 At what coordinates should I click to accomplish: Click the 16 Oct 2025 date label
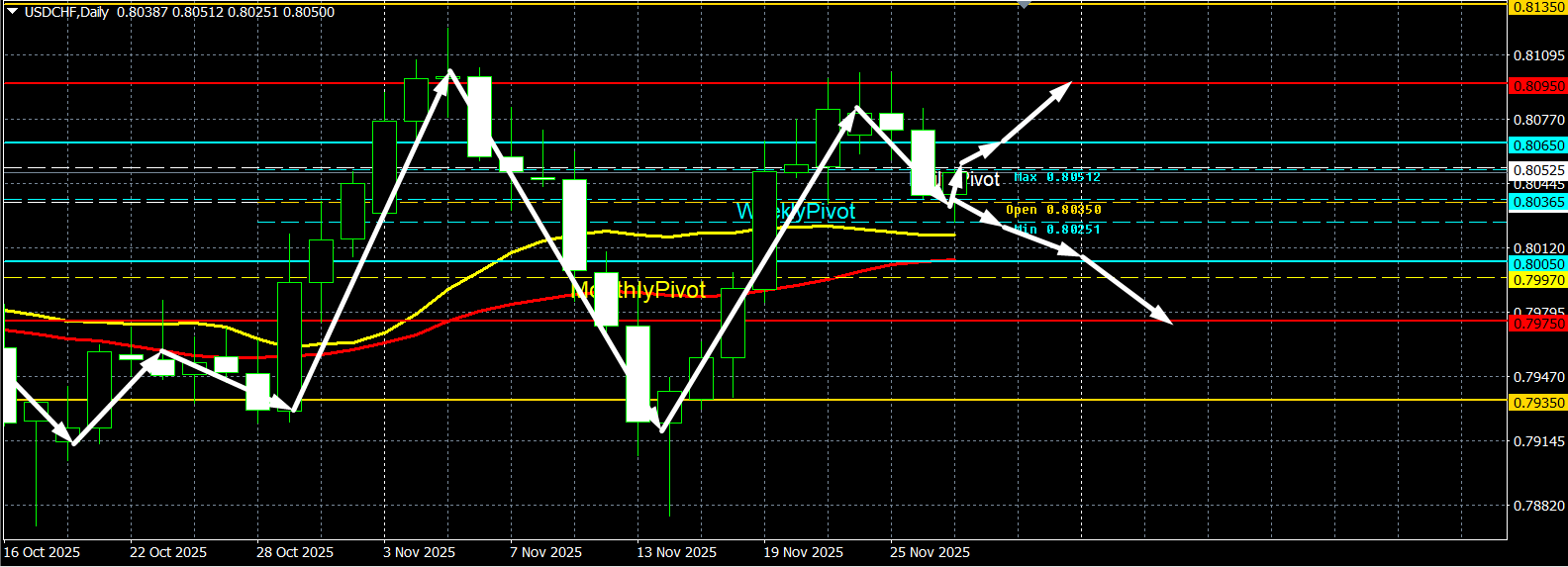(x=42, y=552)
